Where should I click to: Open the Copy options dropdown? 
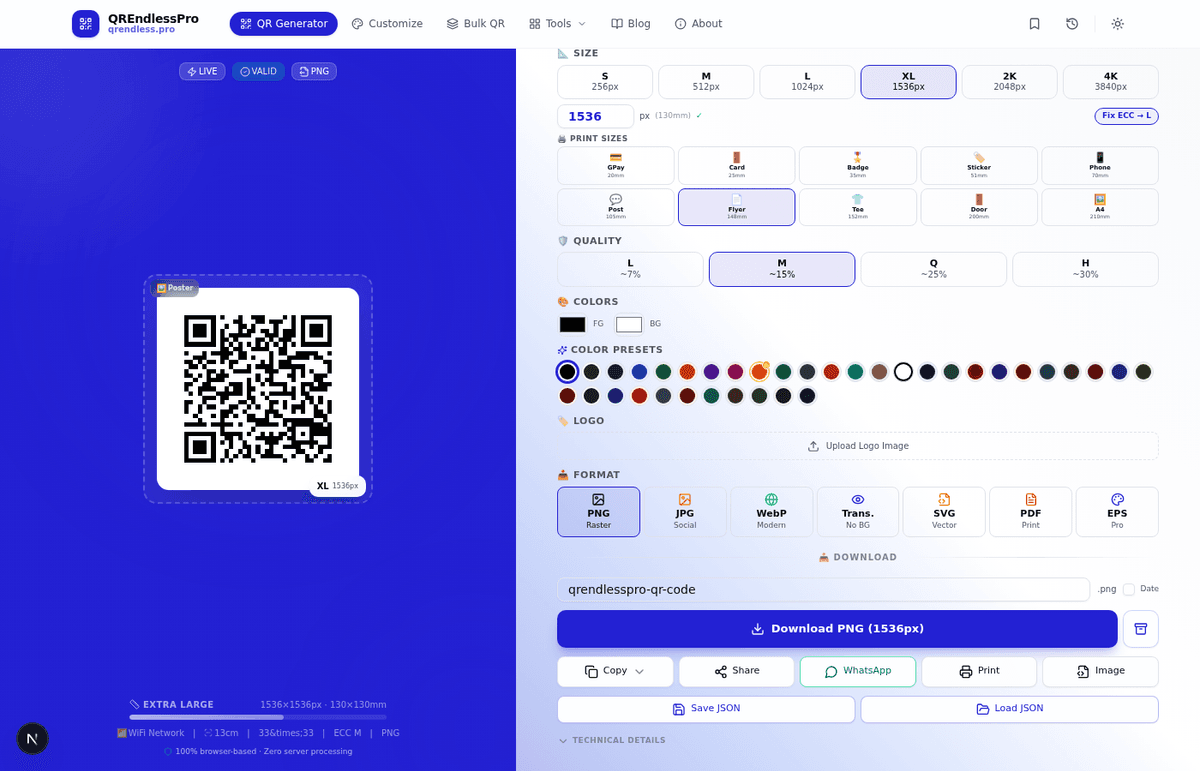615,671
